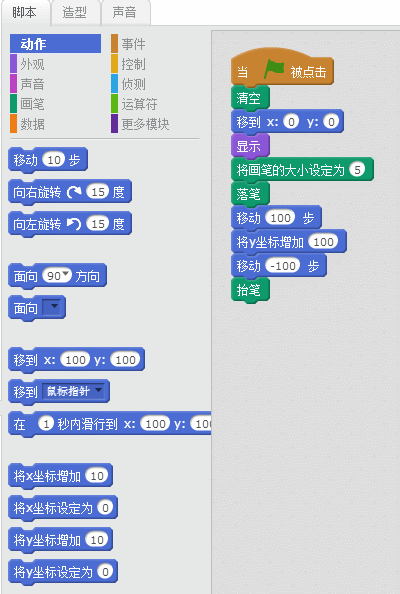Viewport: 400px width, 594px height.
Task: Click the clockwise rotate arrow icon
Action: click(x=74, y=192)
